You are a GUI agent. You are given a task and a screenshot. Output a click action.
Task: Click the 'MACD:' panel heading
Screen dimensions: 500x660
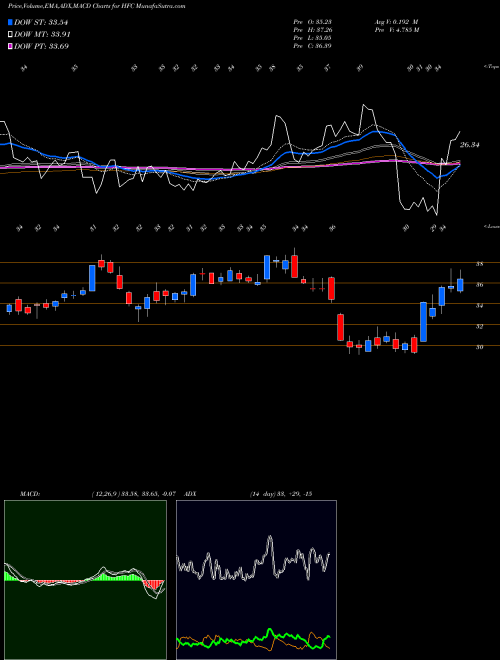[x=29, y=494]
